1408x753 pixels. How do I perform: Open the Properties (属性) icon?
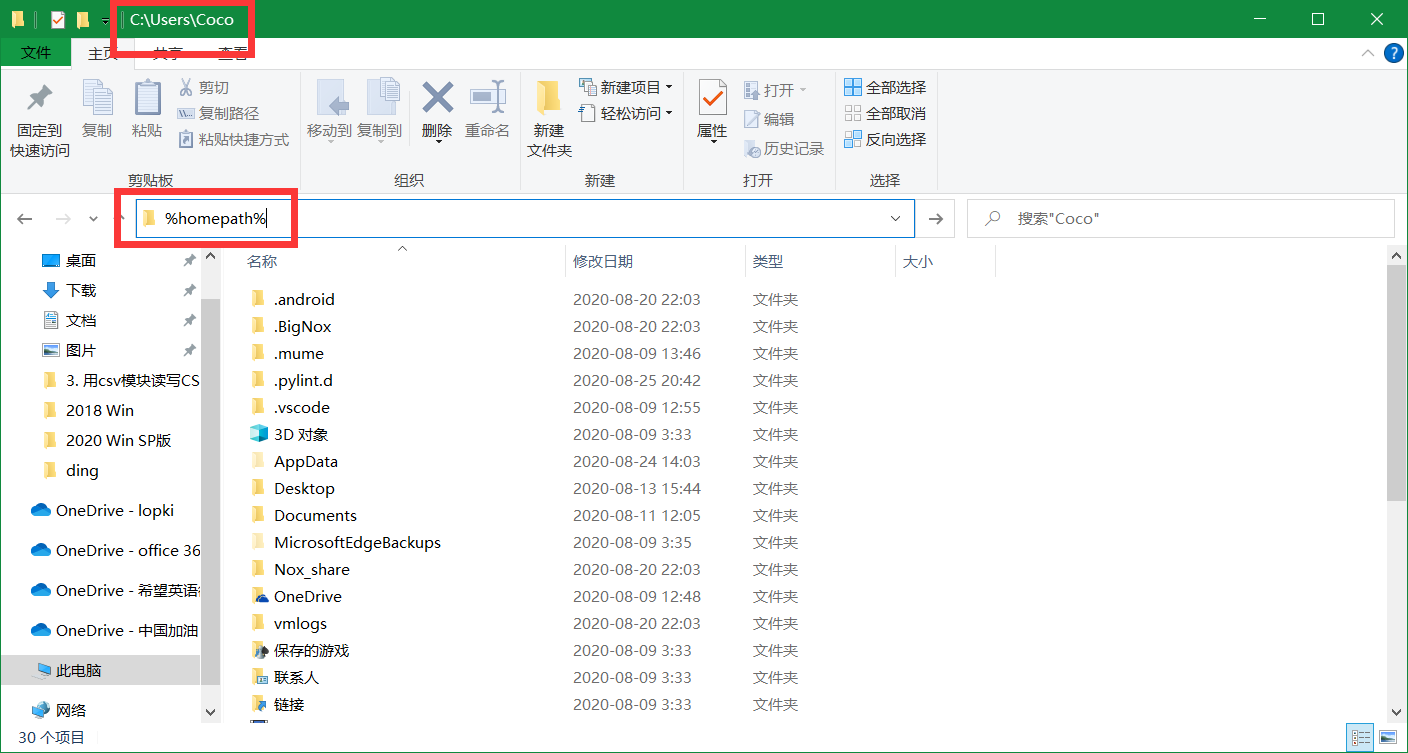711,110
